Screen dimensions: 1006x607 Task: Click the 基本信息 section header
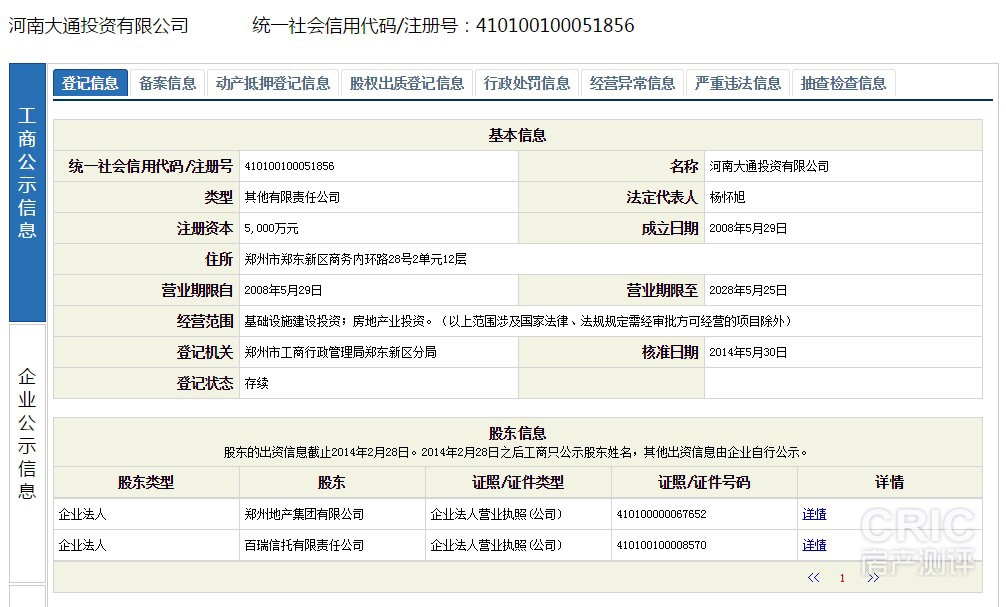coord(517,135)
